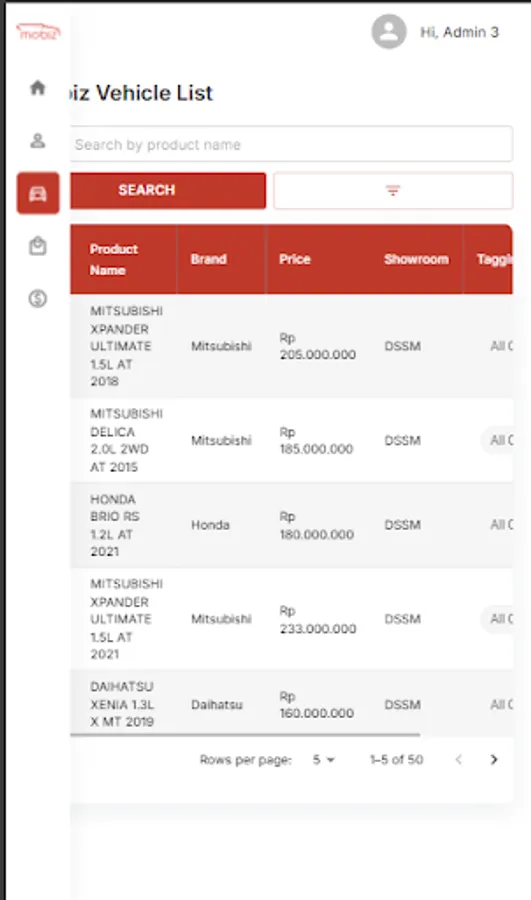Open the dollar finance sidebar icon

pos(38,298)
